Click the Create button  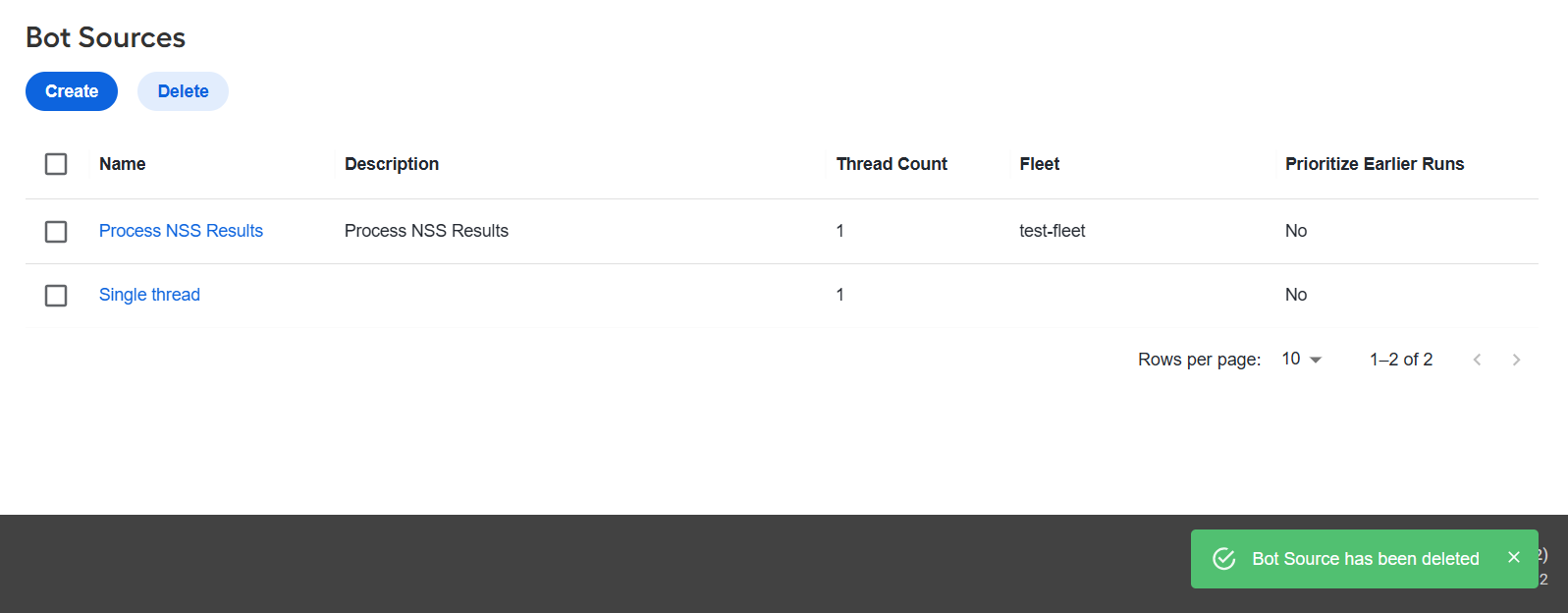click(72, 91)
